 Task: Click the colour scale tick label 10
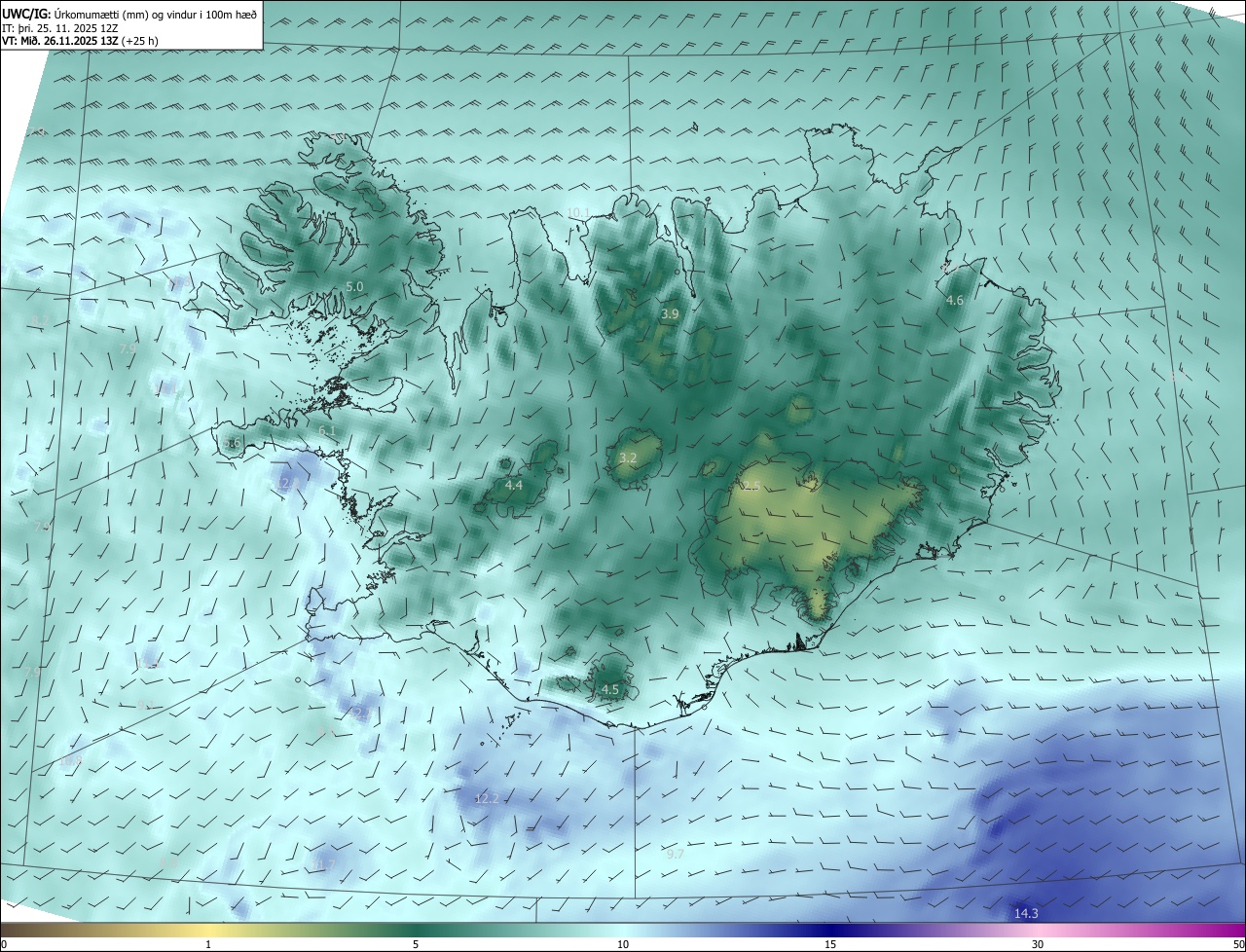(623, 944)
